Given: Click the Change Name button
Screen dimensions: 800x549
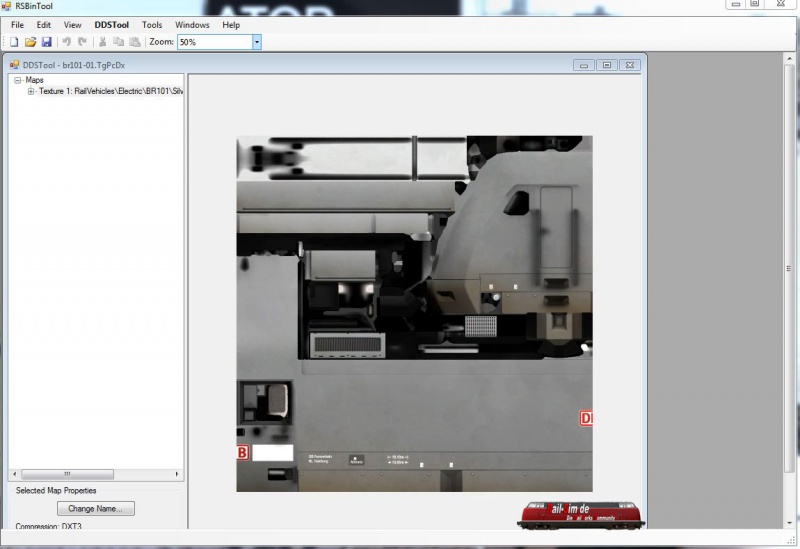Looking at the screenshot, I should coord(95,509).
